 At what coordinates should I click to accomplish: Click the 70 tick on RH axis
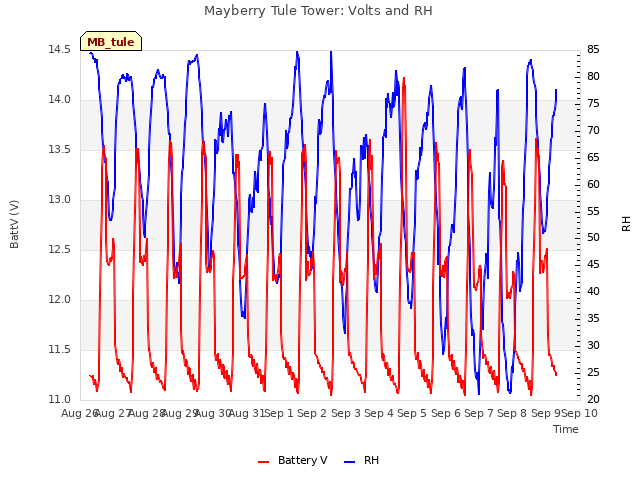pos(593,130)
